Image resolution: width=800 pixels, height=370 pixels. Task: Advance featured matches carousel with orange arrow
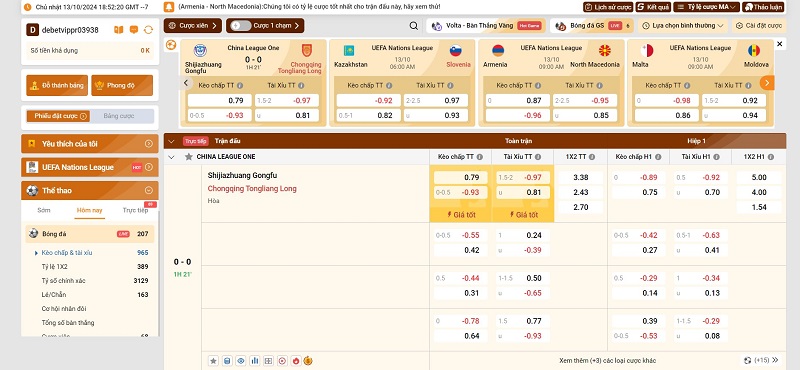[x=766, y=83]
